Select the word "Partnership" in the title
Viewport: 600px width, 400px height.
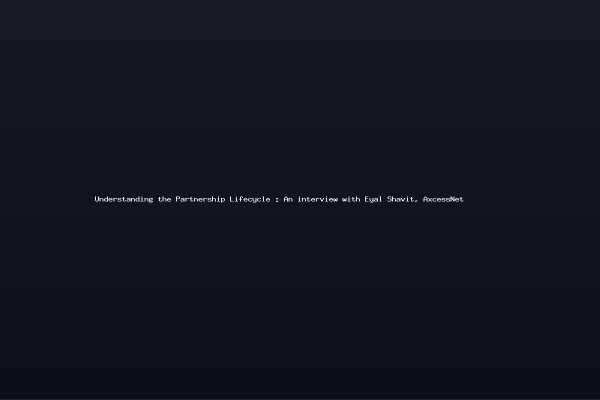[x=200, y=199]
